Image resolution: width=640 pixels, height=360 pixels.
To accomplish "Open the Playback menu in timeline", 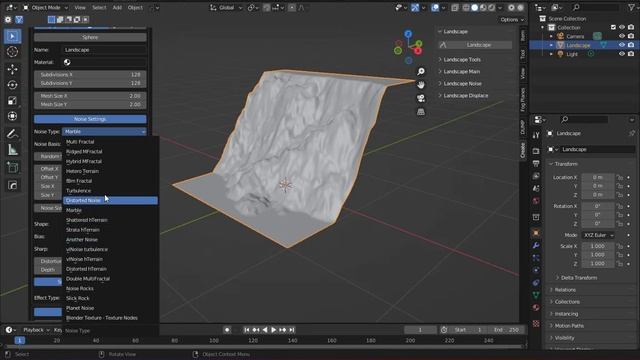I will pos(35,330).
